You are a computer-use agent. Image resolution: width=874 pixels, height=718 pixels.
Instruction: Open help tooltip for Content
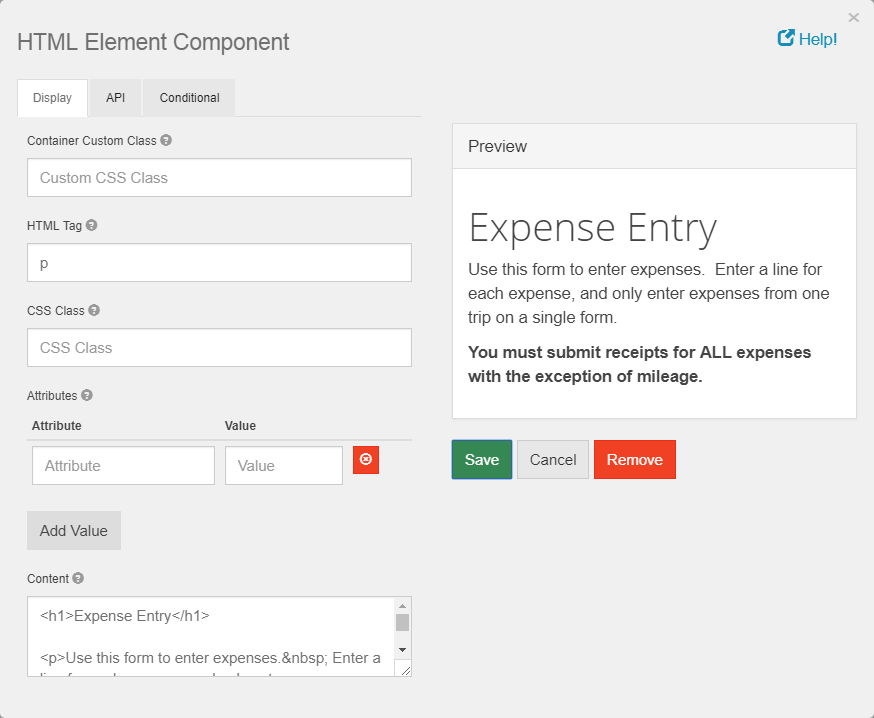click(76, 578)
